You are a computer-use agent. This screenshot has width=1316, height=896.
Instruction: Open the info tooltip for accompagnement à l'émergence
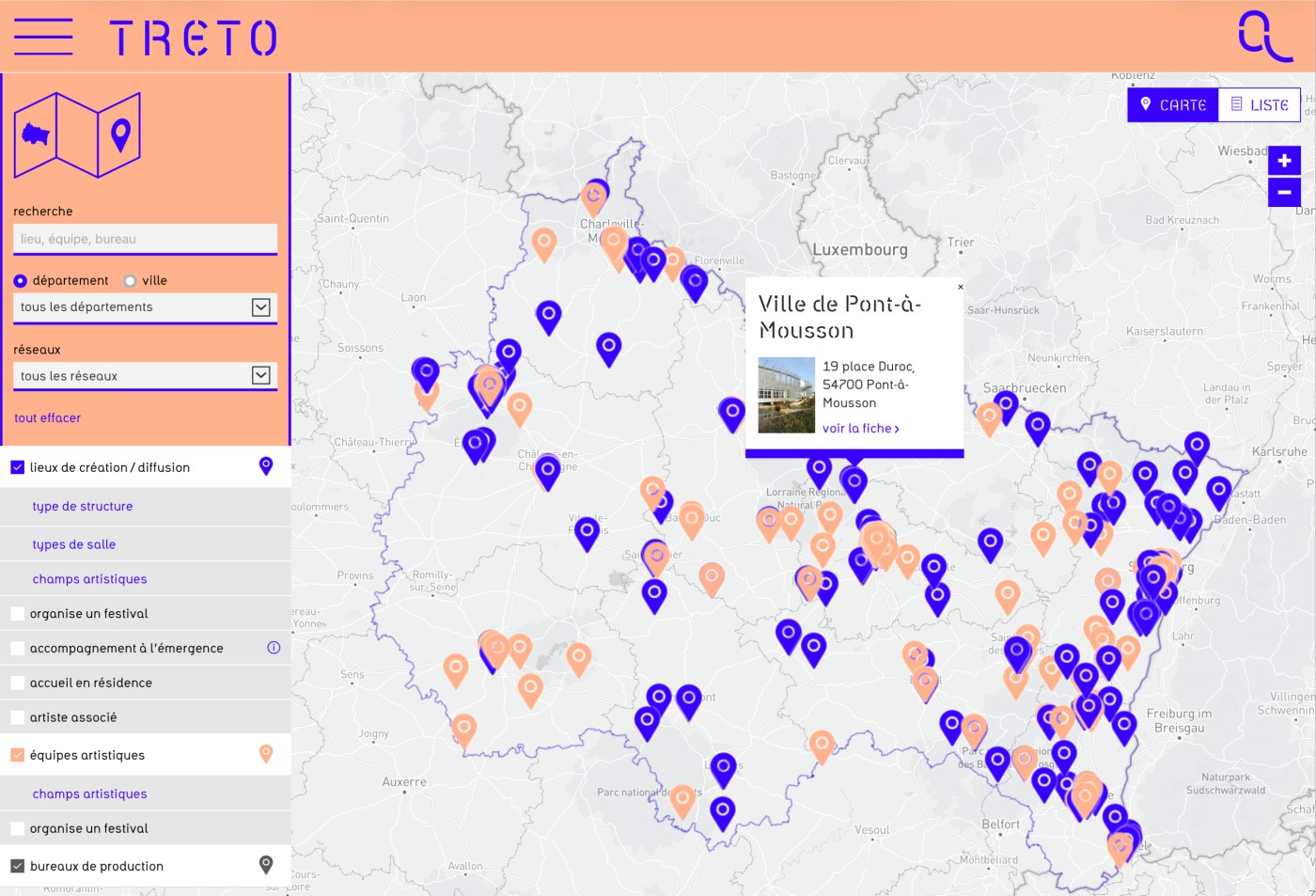[x=274, y=647]
